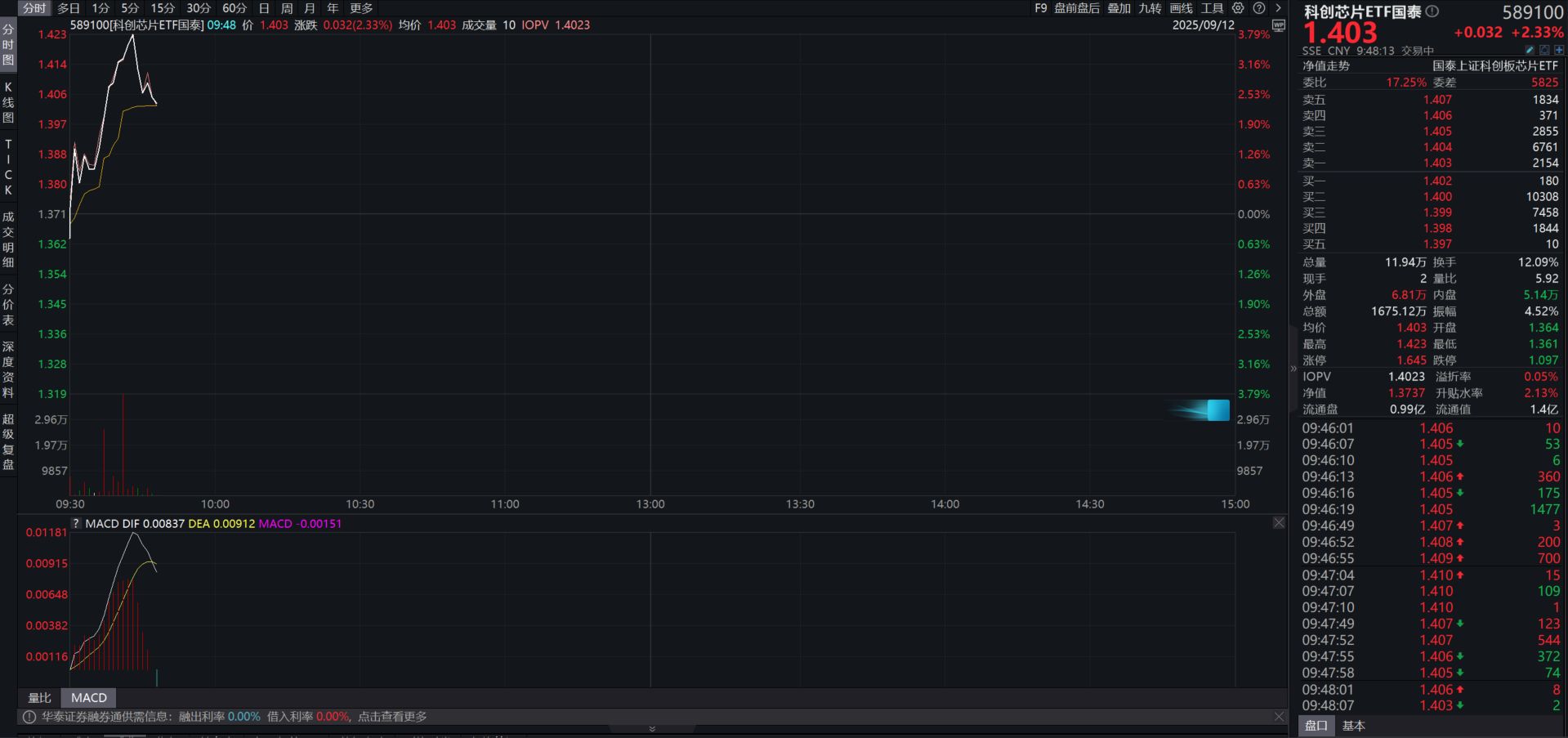Dismiss the 华泰证券 margin info notice bar

pos(1279,717)
